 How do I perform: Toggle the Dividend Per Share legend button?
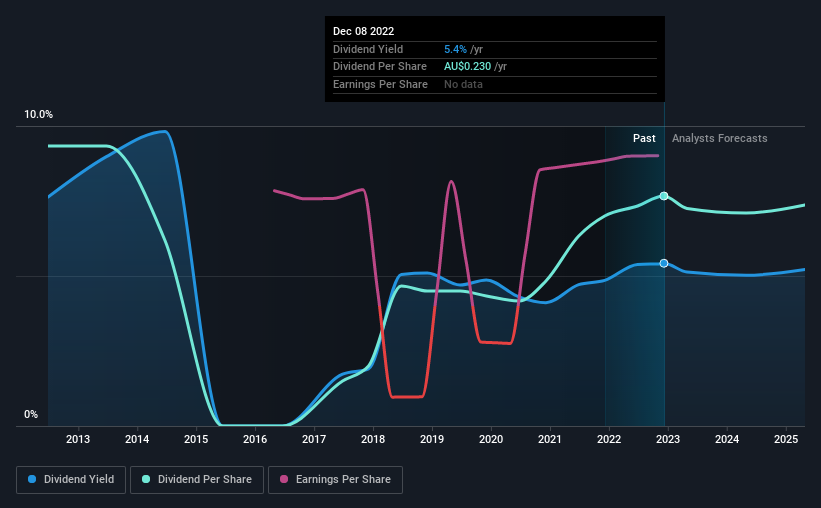197,480
